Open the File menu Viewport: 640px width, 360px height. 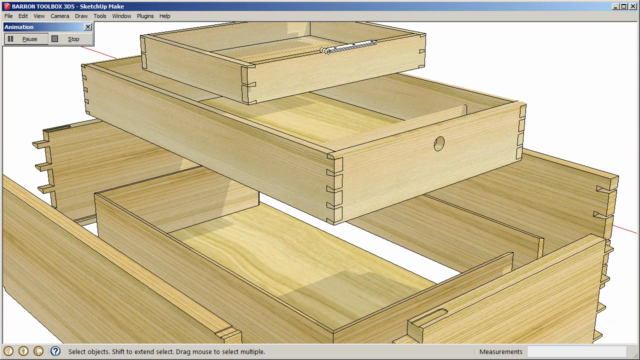click(x=9, y=16)
